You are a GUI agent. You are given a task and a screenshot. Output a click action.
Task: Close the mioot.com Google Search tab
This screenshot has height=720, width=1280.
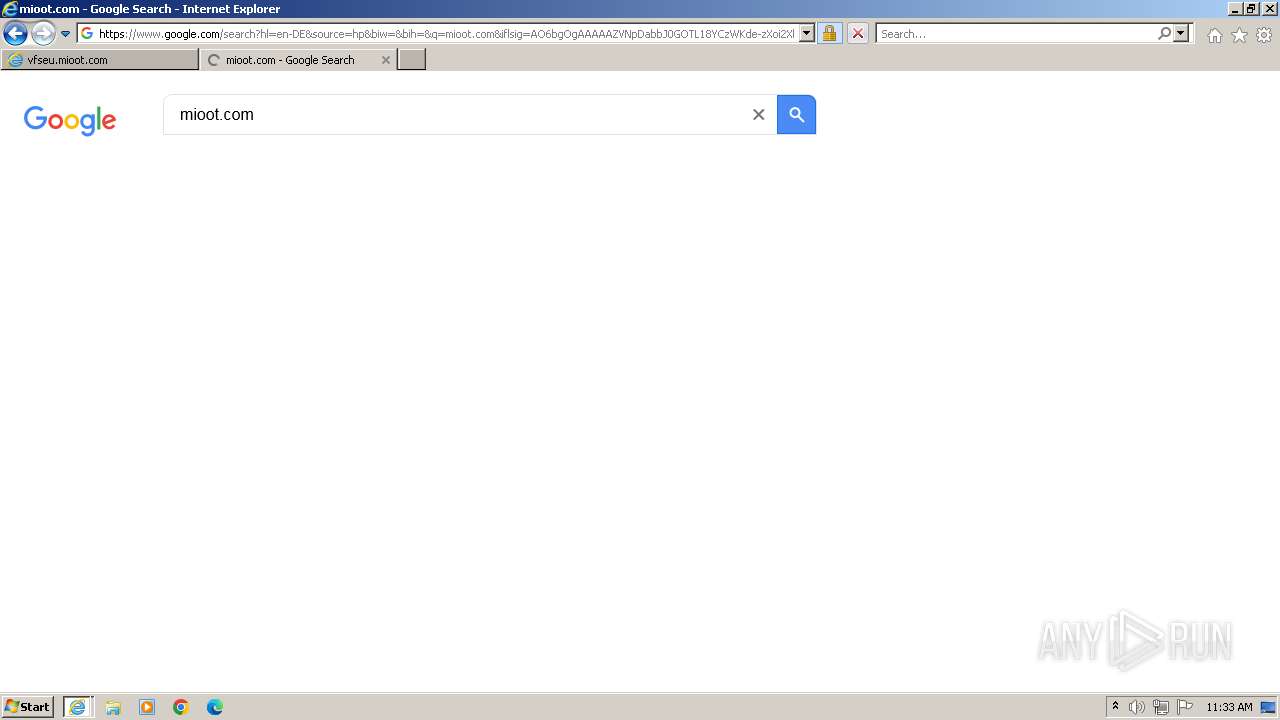[386, 60]
